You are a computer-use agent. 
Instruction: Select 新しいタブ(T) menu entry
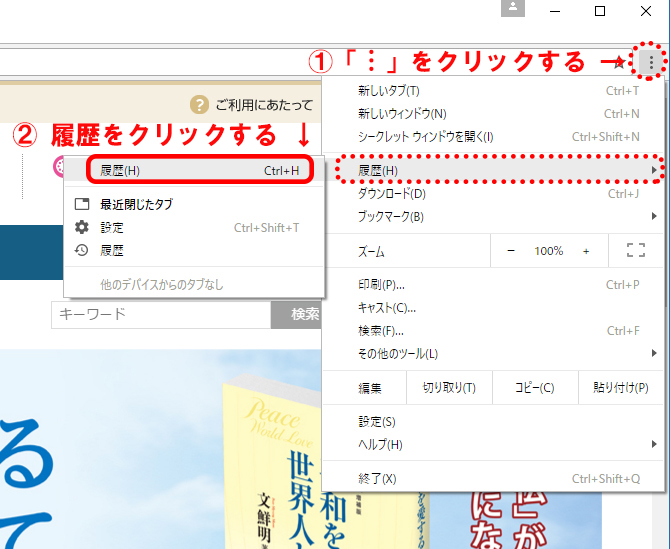pos(493,91)
